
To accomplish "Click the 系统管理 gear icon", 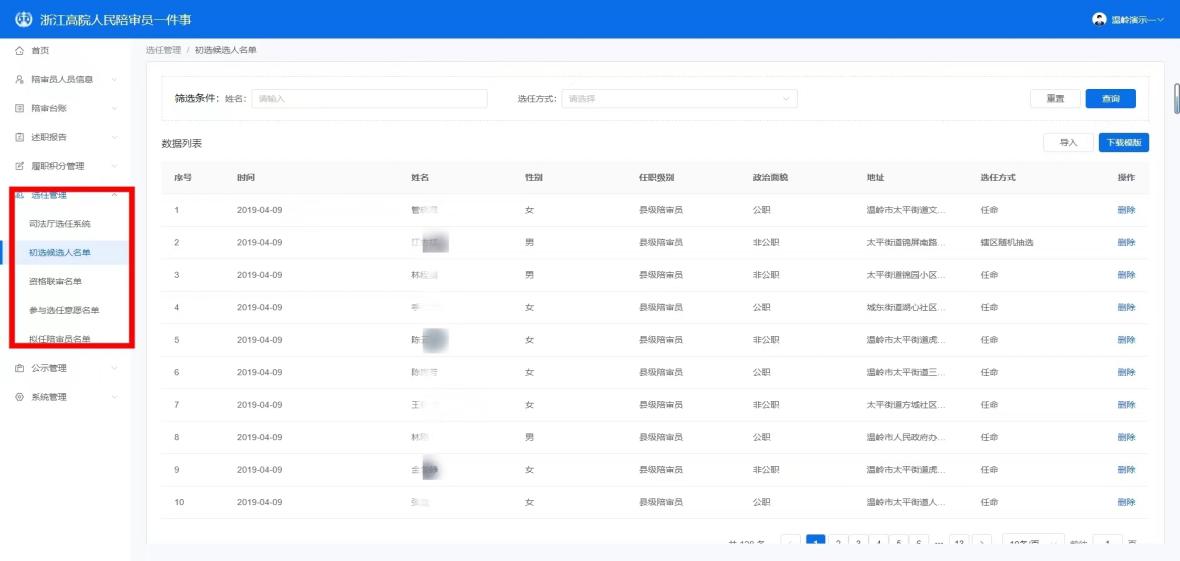I will (x=19, y=397).
